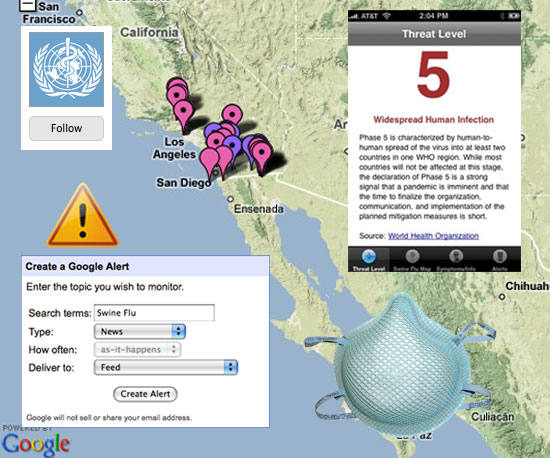Click the email privacy notice text
The width and height of the screenshot is (550, 458).
[109, 418]
